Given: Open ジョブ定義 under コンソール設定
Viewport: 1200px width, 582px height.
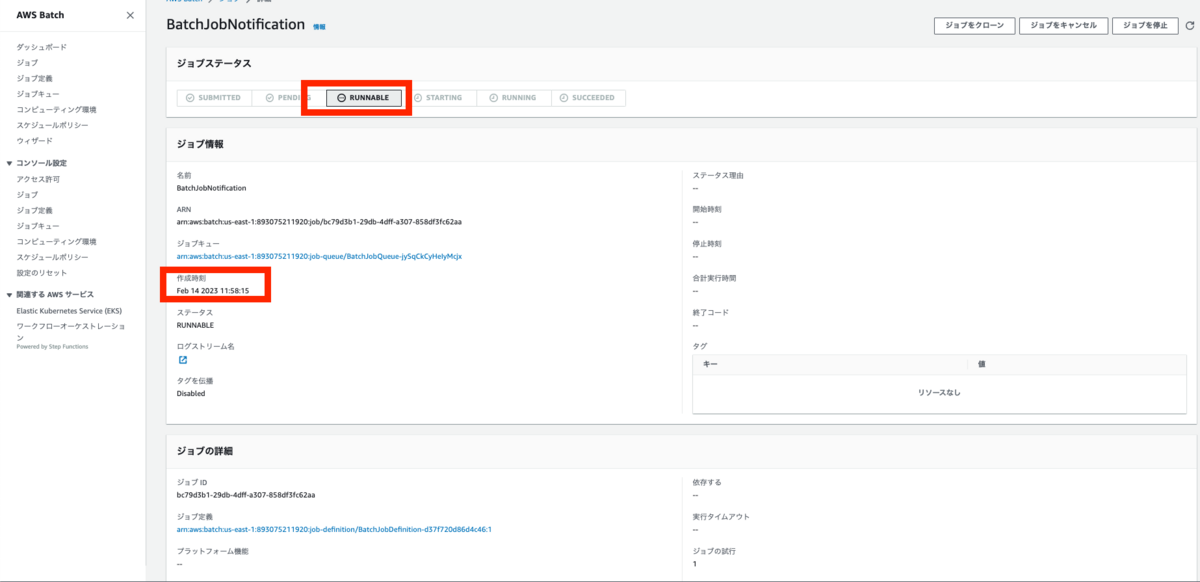Looking at the screenshot, I should pyautogui.click(x=34, y=210).
